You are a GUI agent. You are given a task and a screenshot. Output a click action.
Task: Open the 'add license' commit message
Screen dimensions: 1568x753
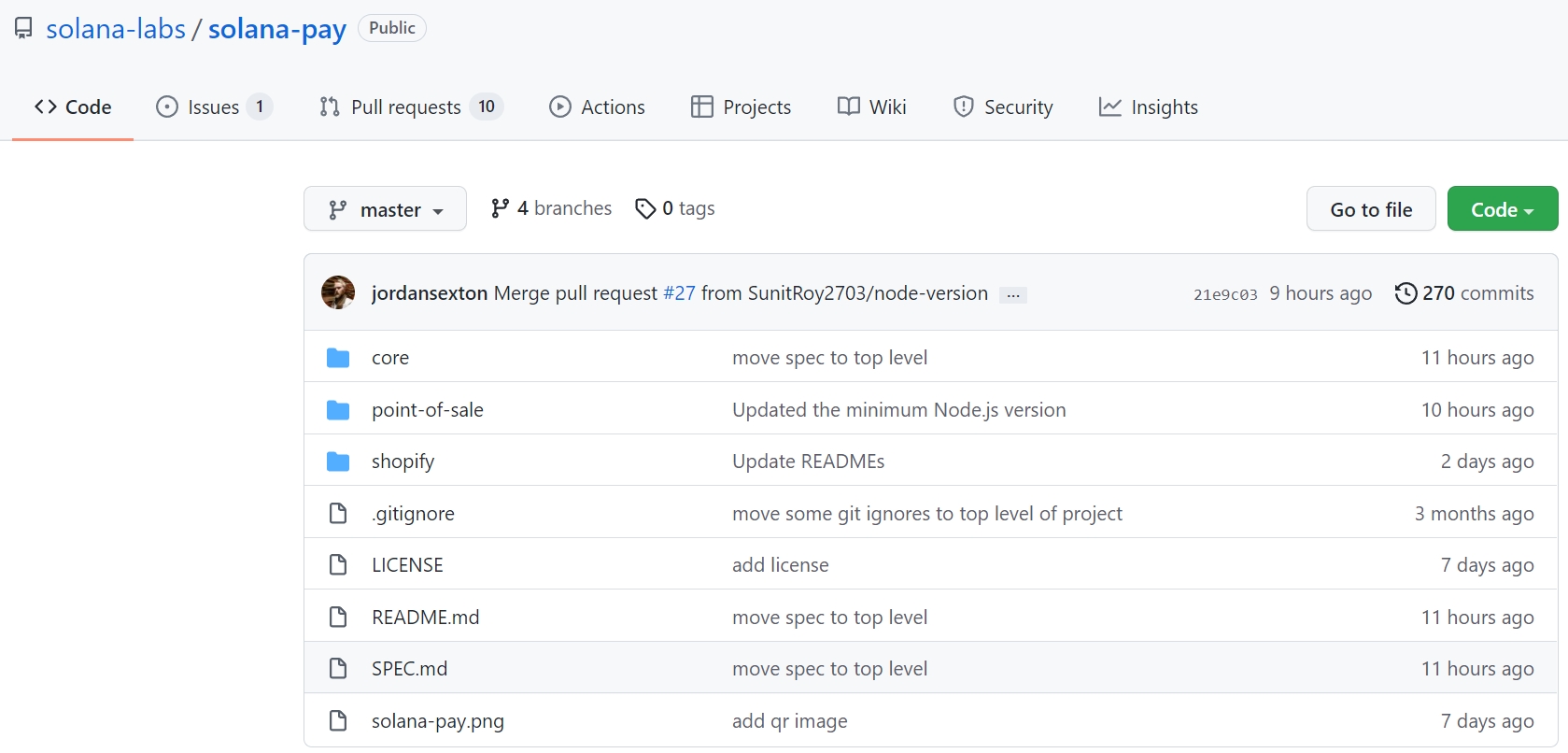coord(781,565)
